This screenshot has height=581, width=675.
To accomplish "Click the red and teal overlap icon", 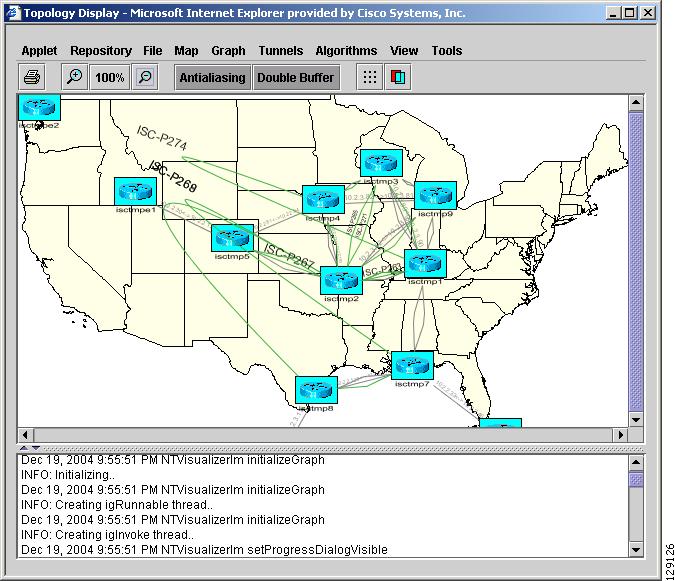I will click(x=398, y=77).
